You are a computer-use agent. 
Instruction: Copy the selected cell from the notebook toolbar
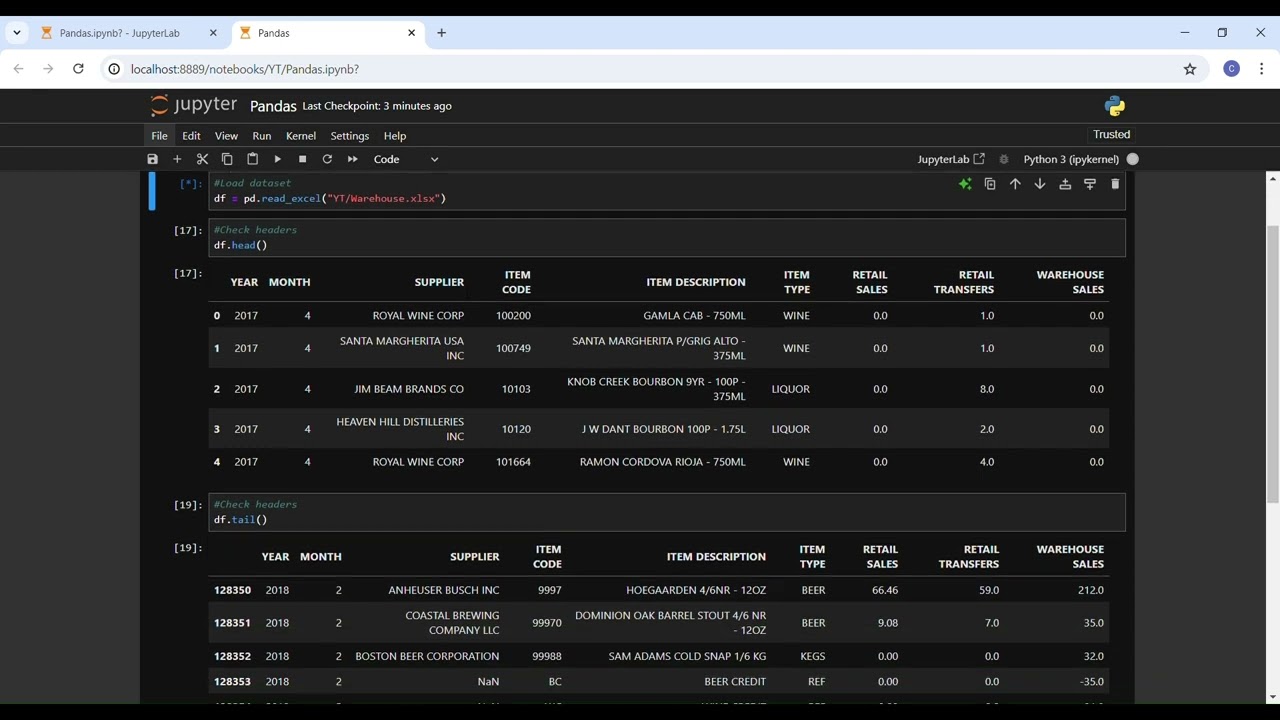227,159
